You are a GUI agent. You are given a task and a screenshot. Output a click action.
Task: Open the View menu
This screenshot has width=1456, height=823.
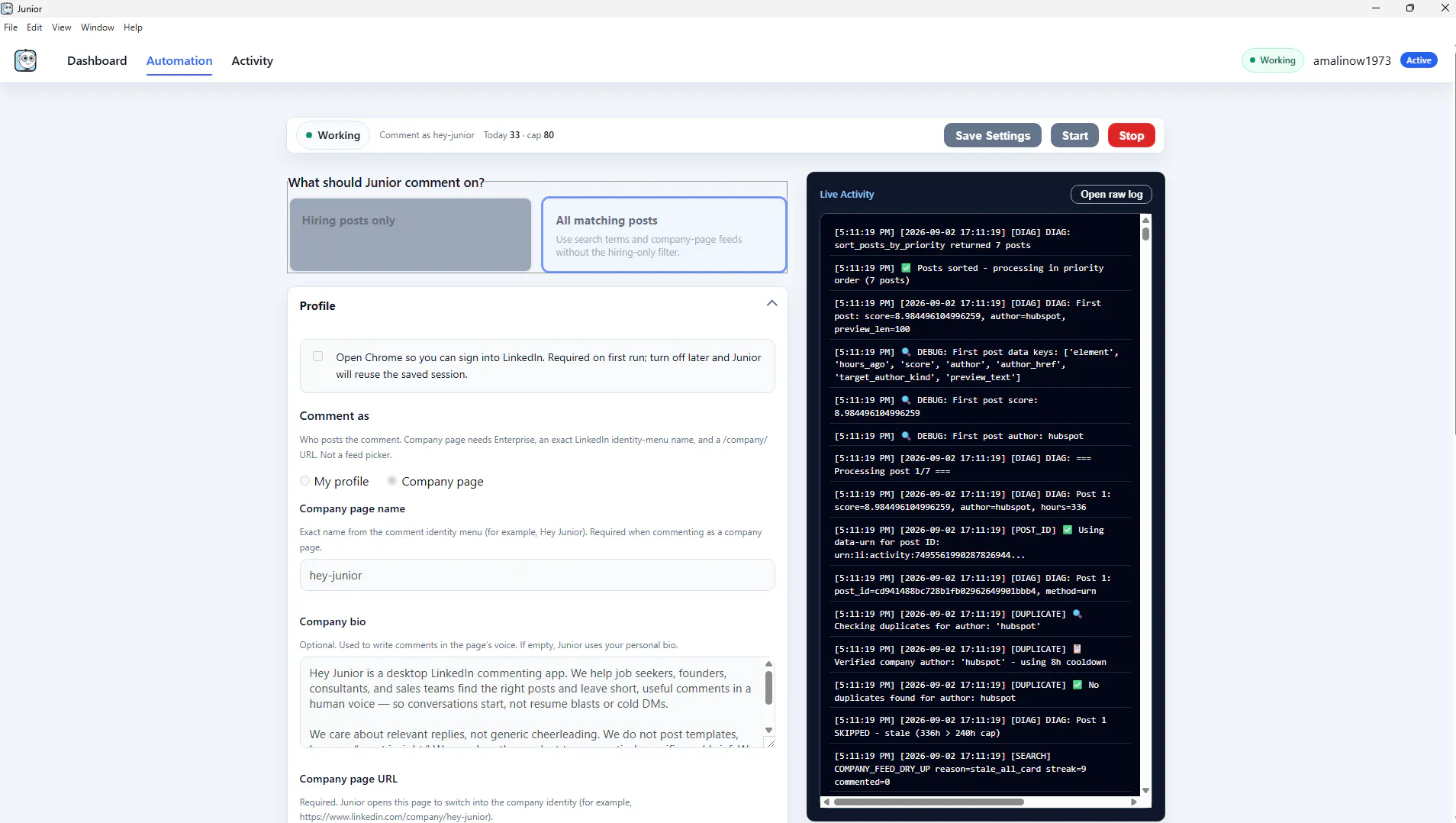[x=61, y=27]
